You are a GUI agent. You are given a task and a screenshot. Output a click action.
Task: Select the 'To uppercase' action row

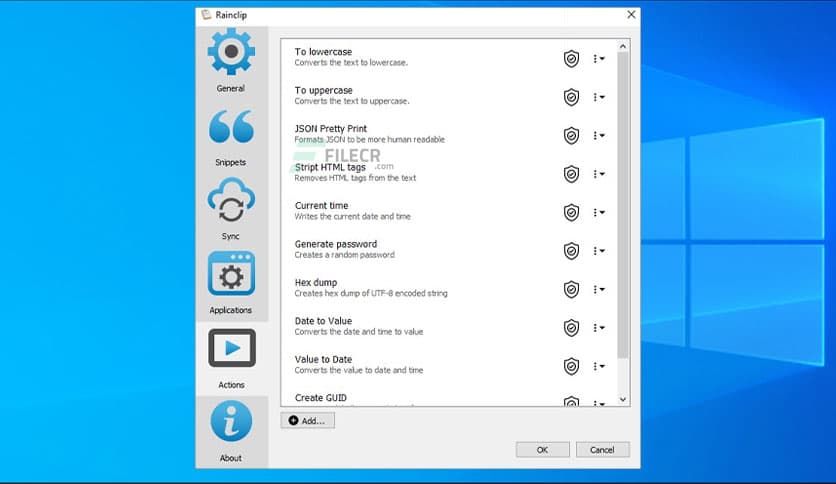[x=449, y=96]
